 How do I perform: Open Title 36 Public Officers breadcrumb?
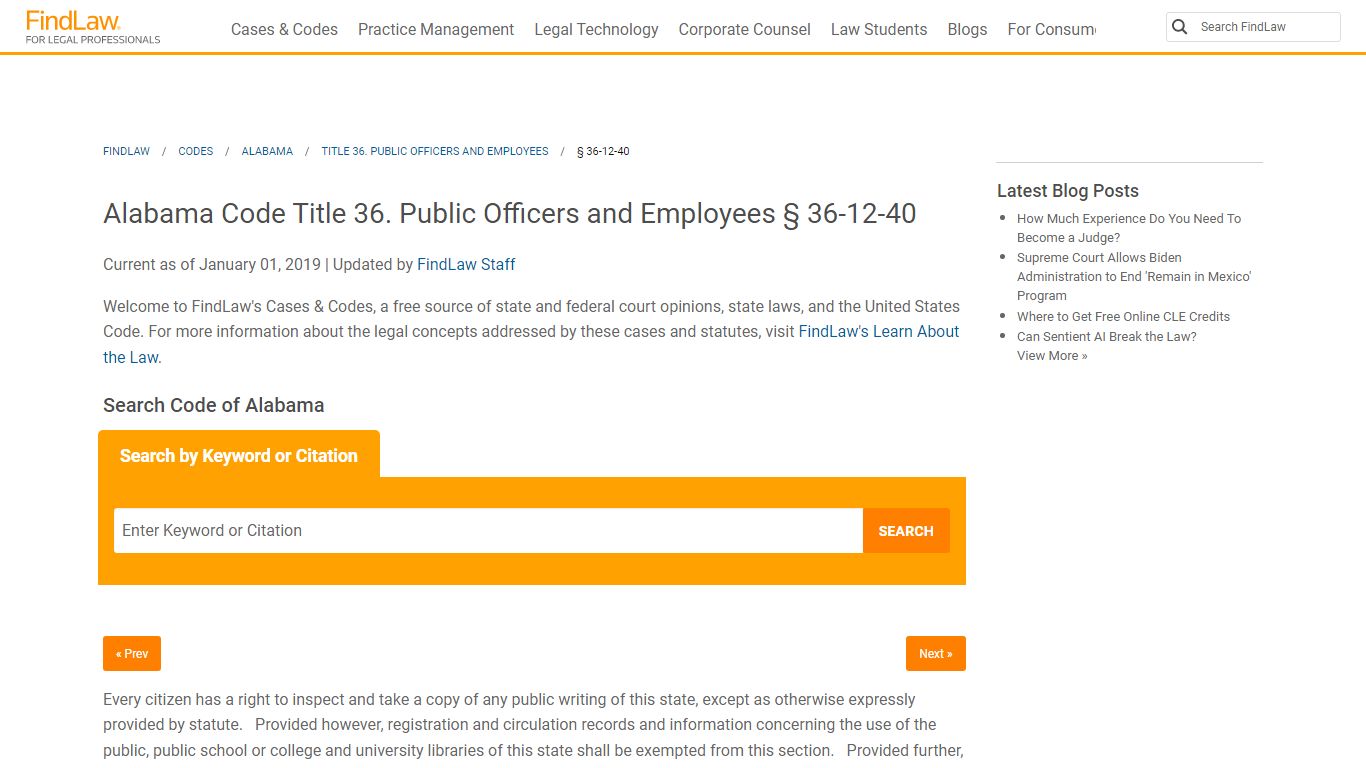point(435,151)
